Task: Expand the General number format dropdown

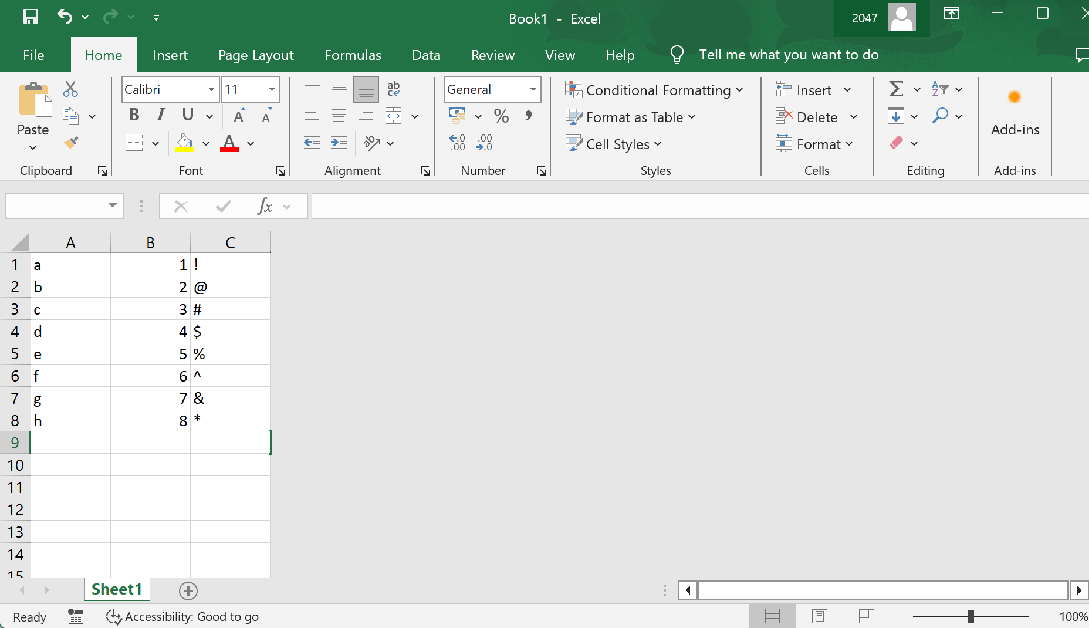Action: click(532, 90)
